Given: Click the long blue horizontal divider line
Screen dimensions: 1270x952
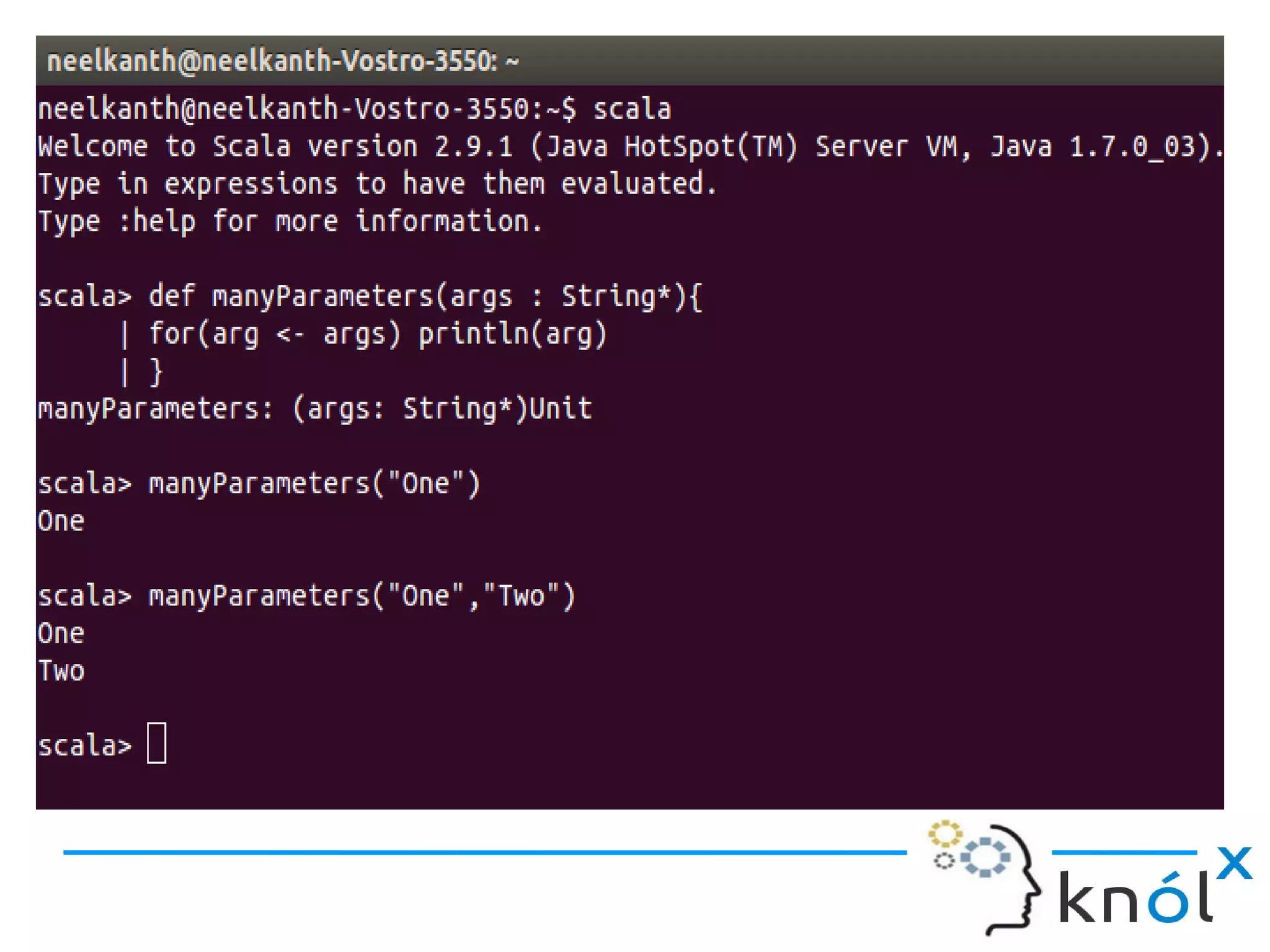Looking at the screenshot, I should [484, 852].
